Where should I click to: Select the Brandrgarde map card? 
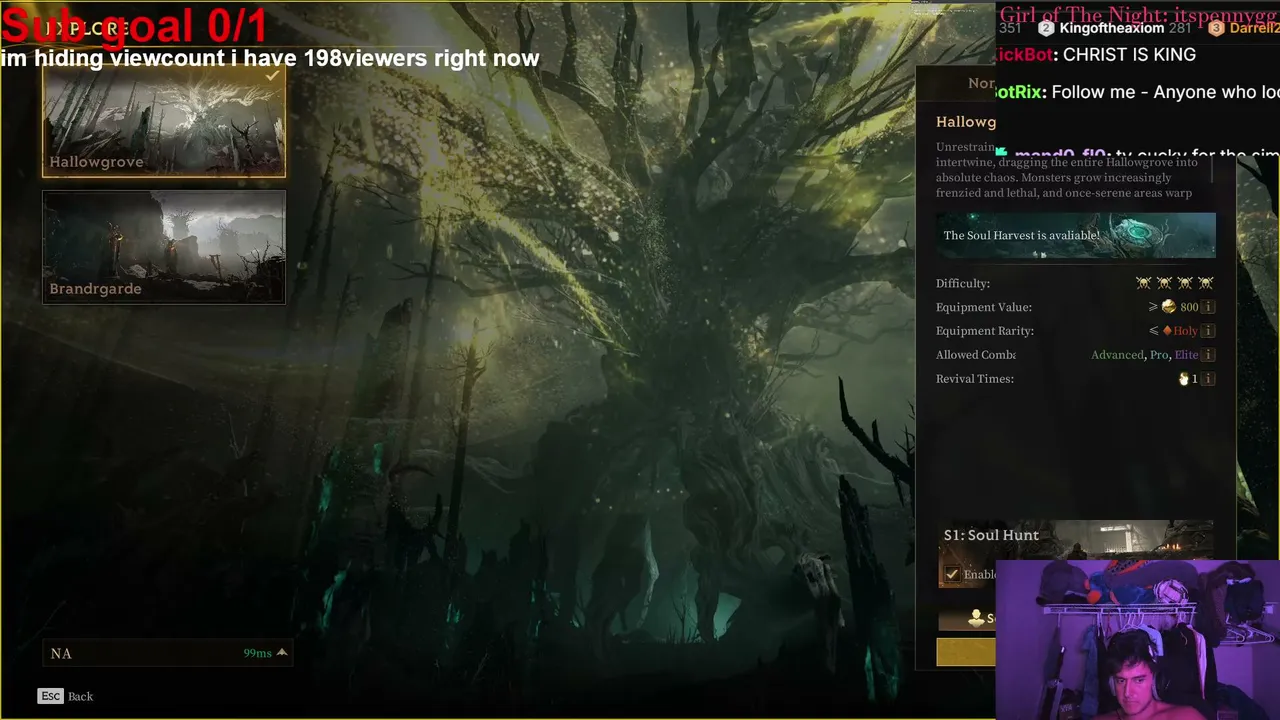tap(164, 247)
